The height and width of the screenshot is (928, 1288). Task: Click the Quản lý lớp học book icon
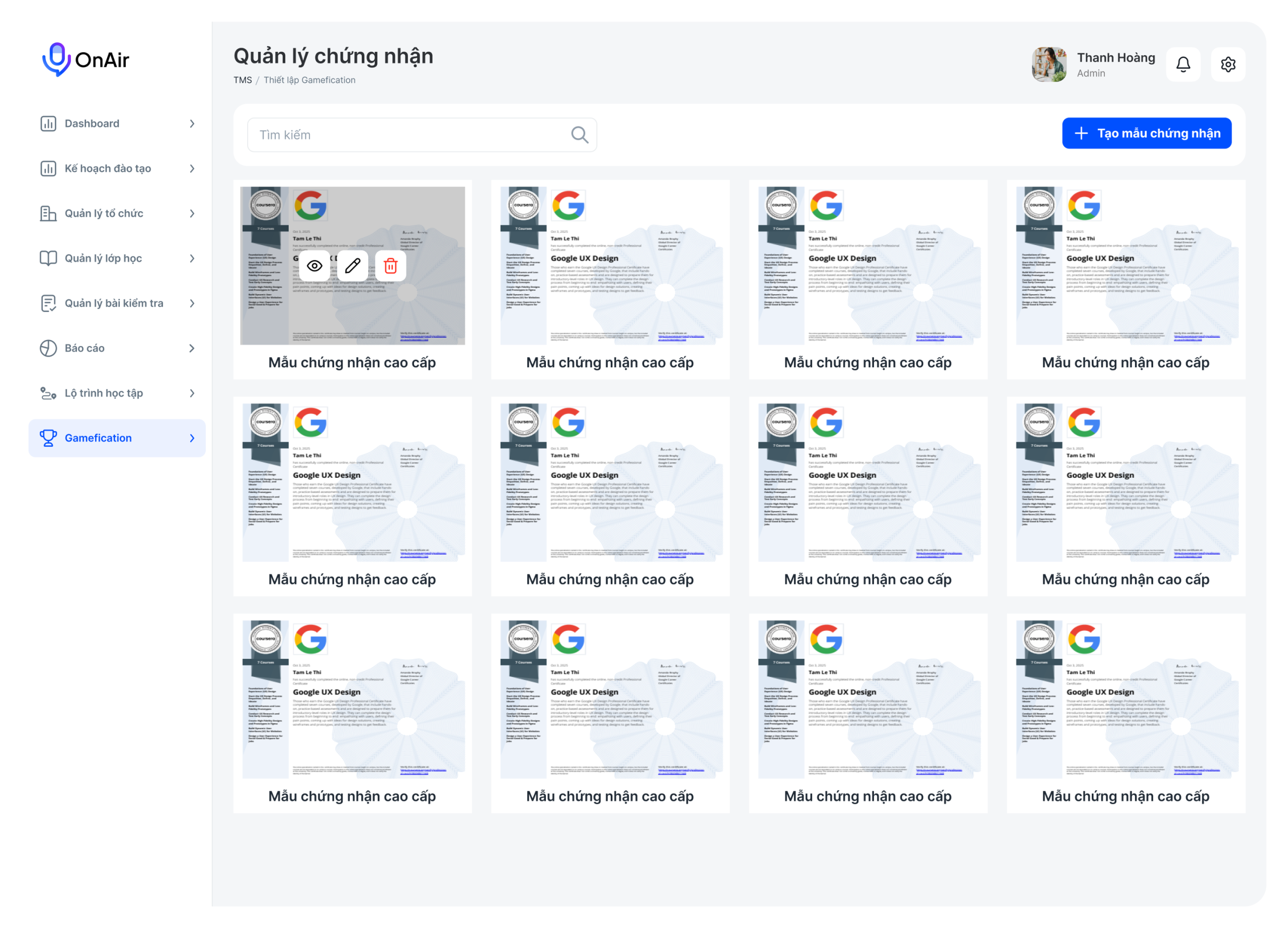tap(48, 258)
